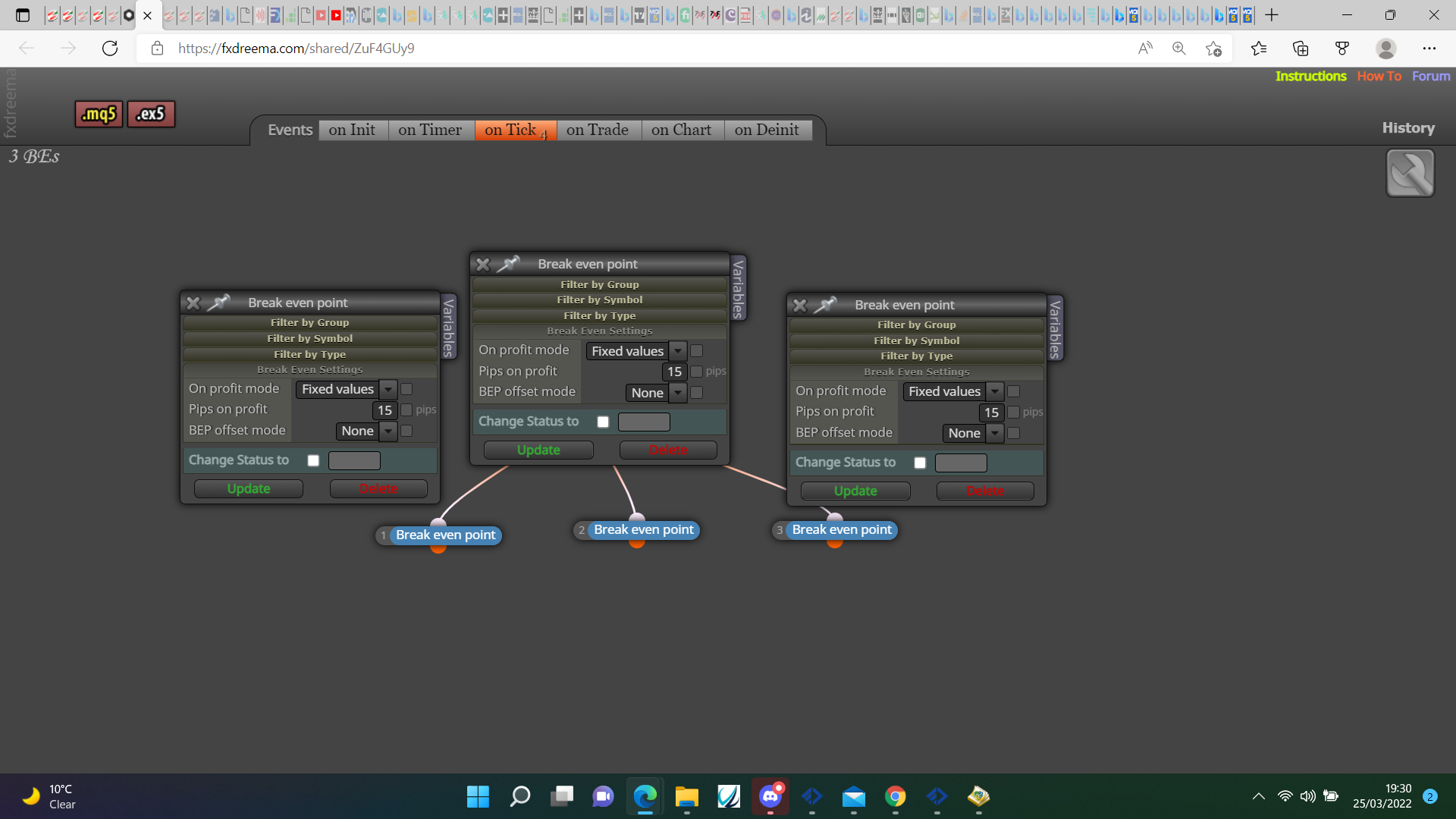The image size is (1456, 819).
Task: Switch to the on Trade event tab
Action: (598, 130)
